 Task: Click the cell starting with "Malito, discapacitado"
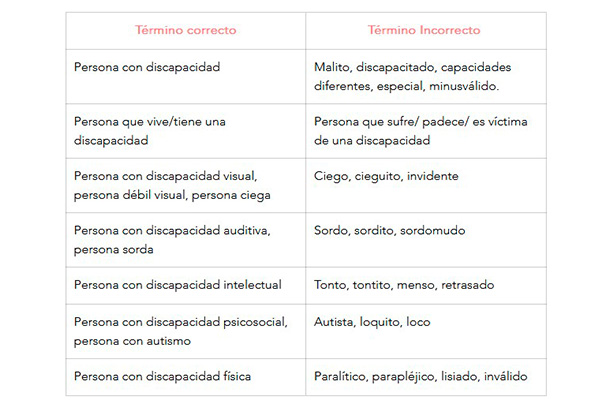[412, 76]
